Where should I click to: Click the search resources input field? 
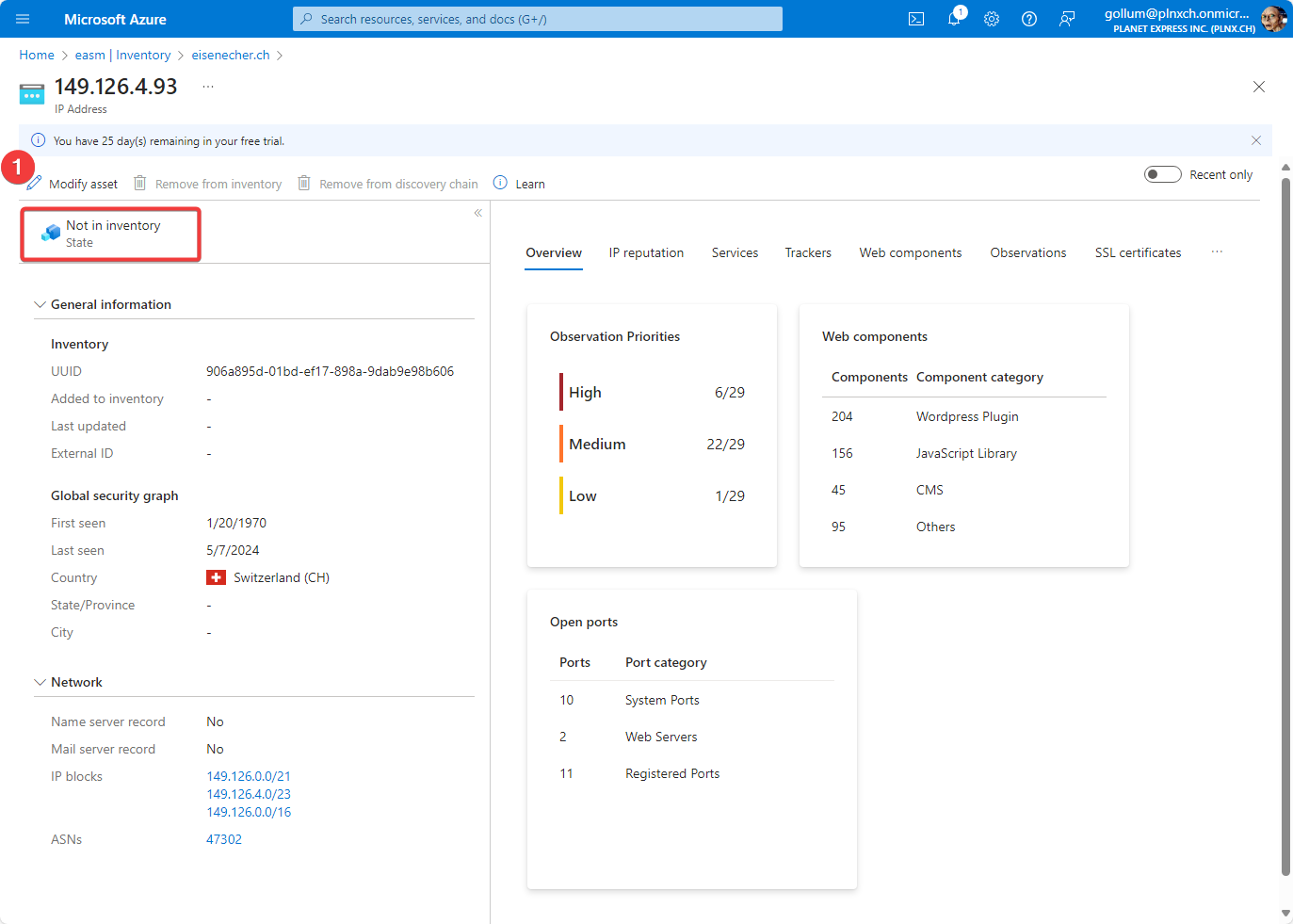[x=537, y=19]
